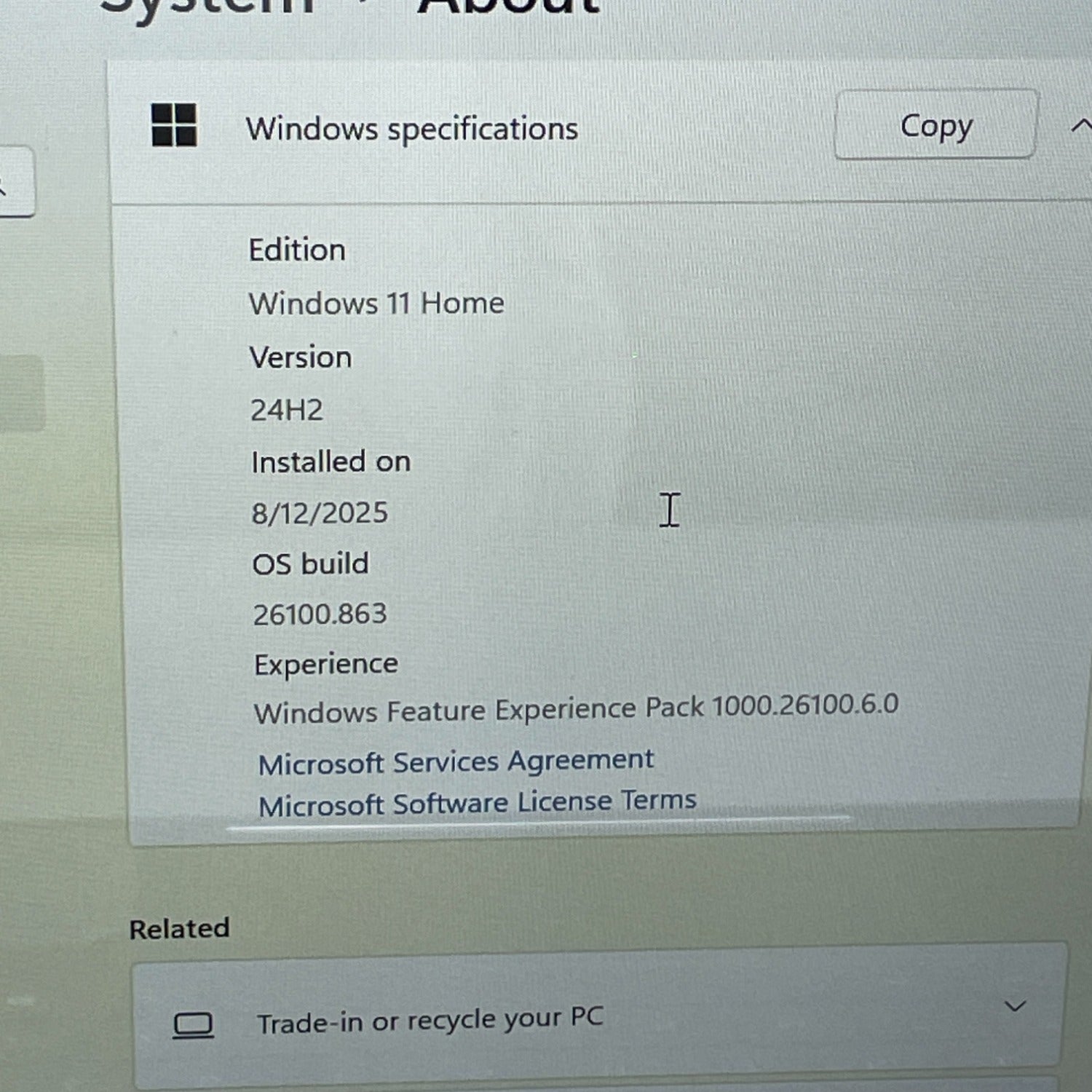This screenshot has width=1092, height=1092.
Task: Click the Experience field label
Action: pos(325,664)
